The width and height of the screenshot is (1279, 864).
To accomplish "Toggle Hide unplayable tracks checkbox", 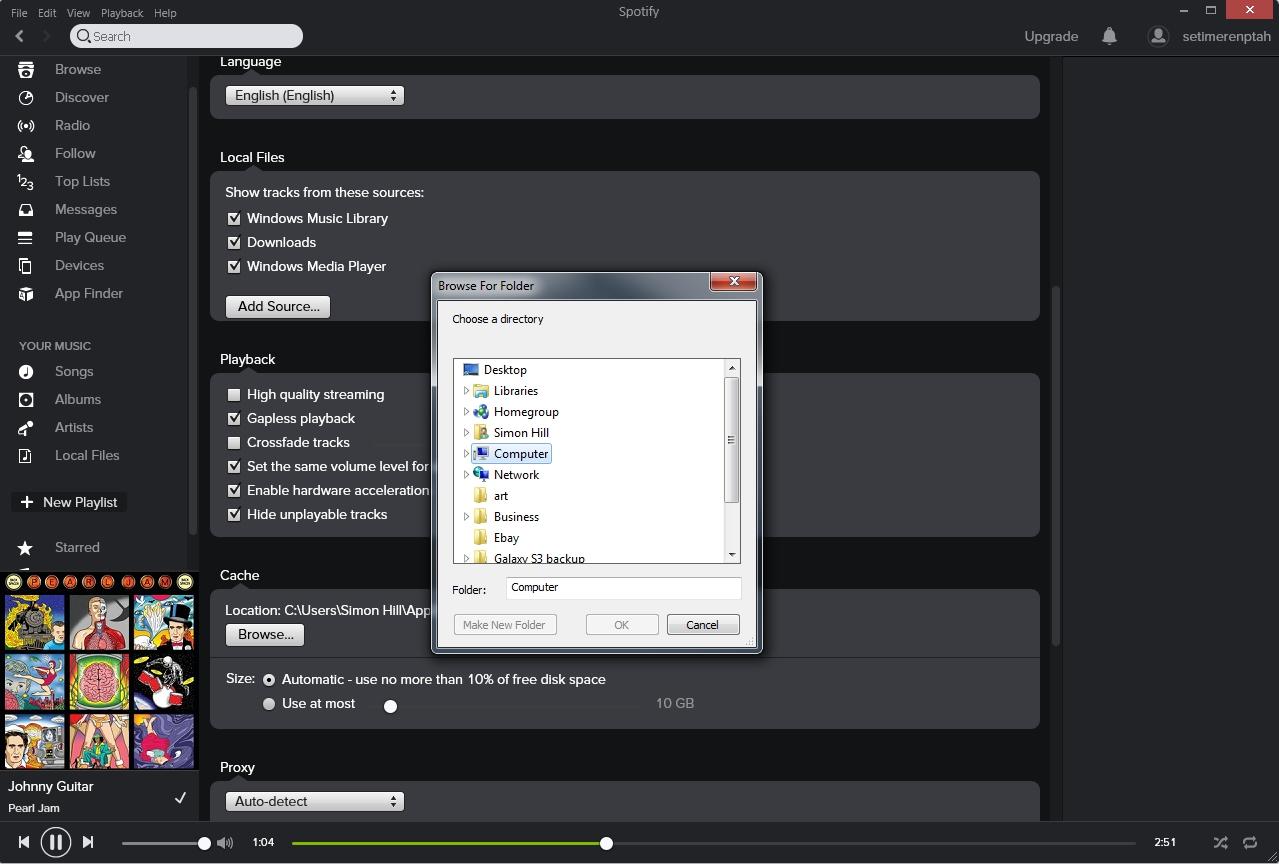I will [234, 514].
